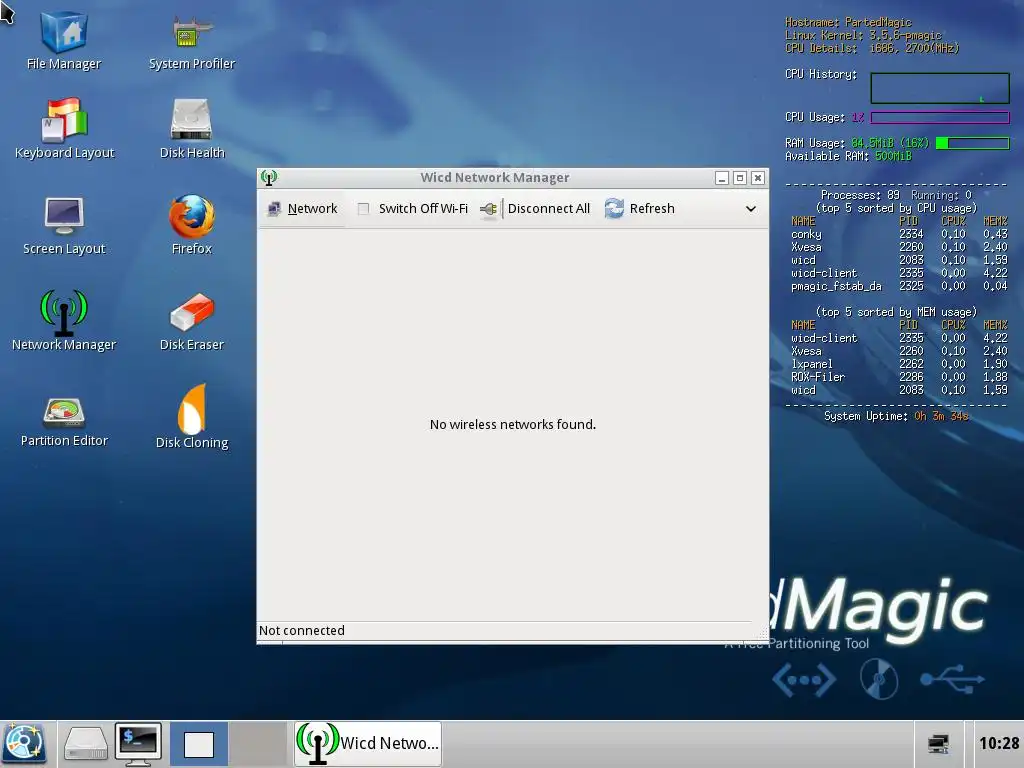Viewport: 1024px width, 768px height.
Task: Open the File Manager desktop icon
Action: 64,40
